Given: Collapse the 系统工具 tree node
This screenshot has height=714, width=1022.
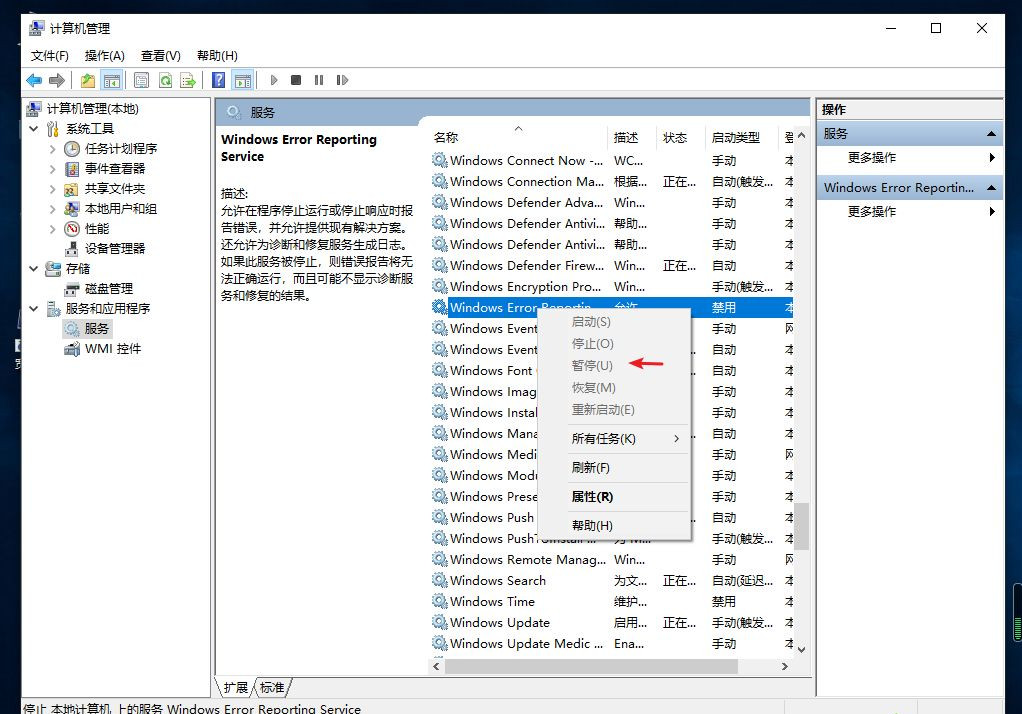Looking at the screenshot, I should point(33,128).
